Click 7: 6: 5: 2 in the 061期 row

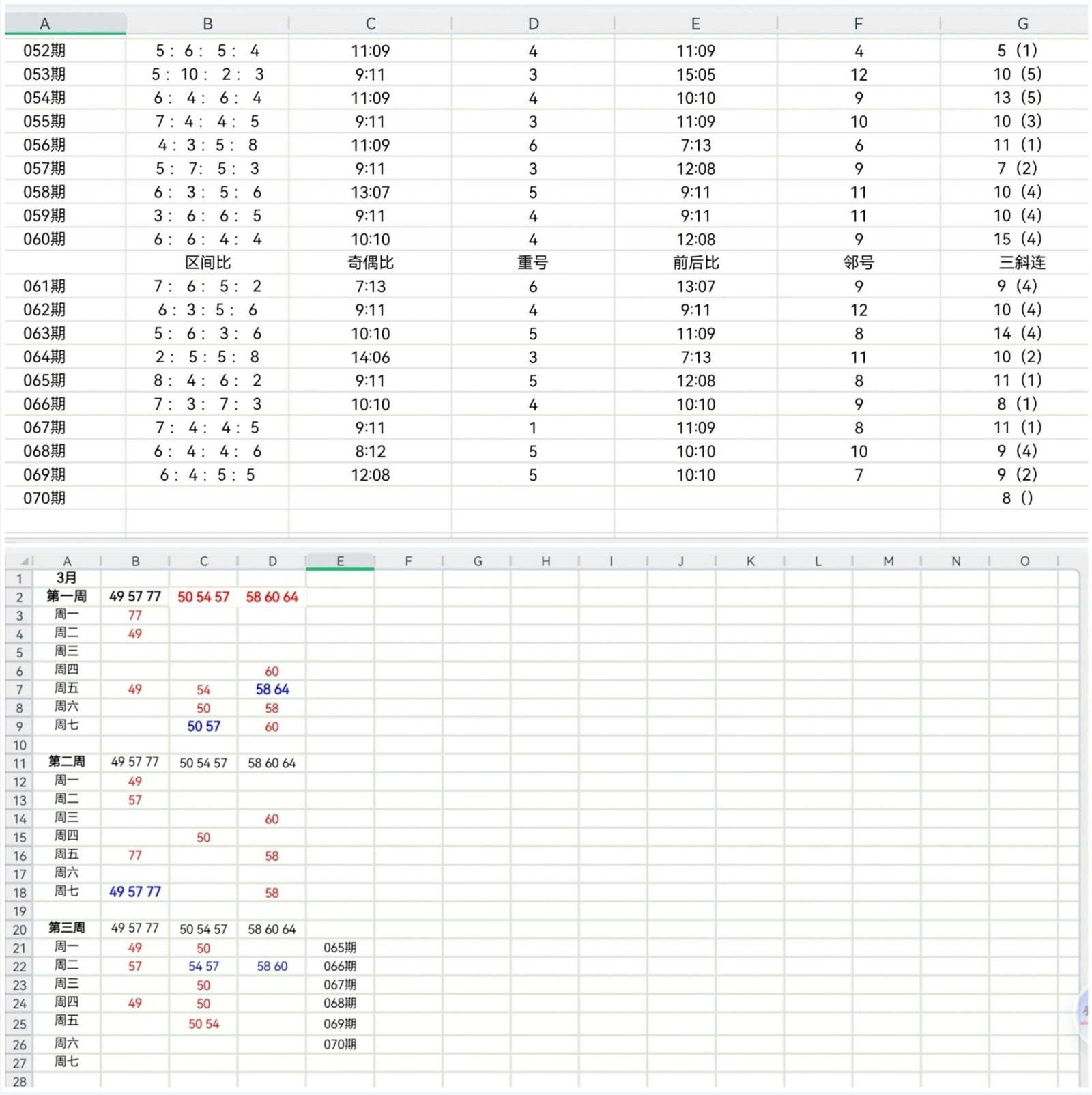click(207, 287)
